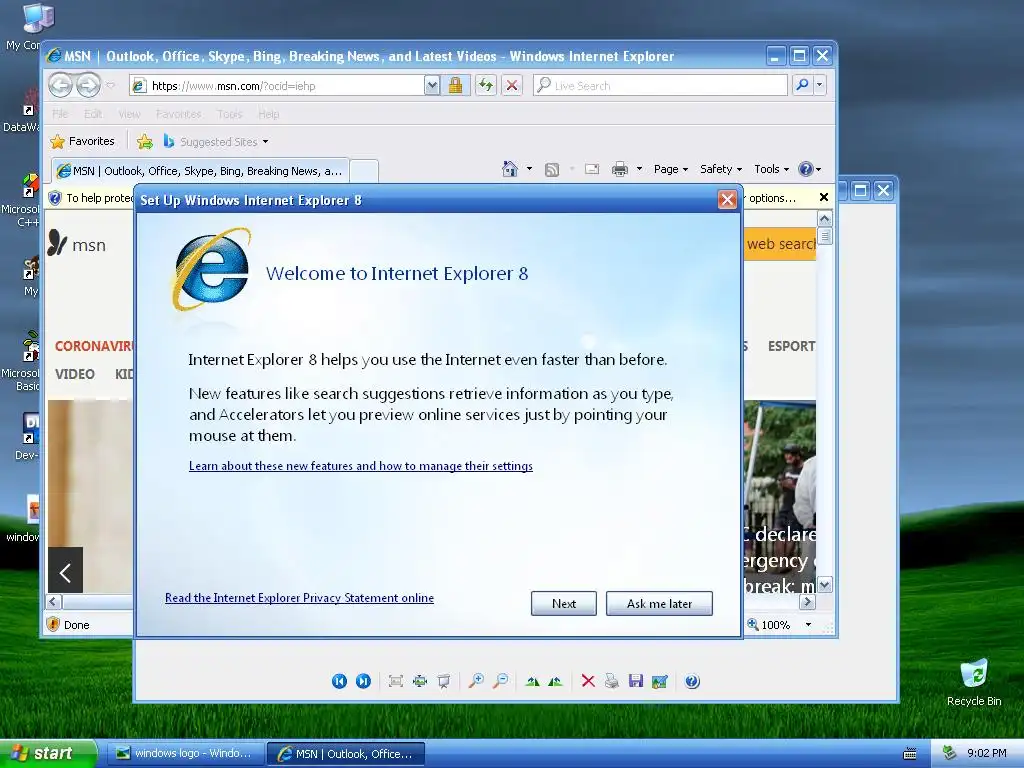Go to next image in picture viewer
Image resolution: width=1024 pixels, height=768 pixels.
[363, 681]
